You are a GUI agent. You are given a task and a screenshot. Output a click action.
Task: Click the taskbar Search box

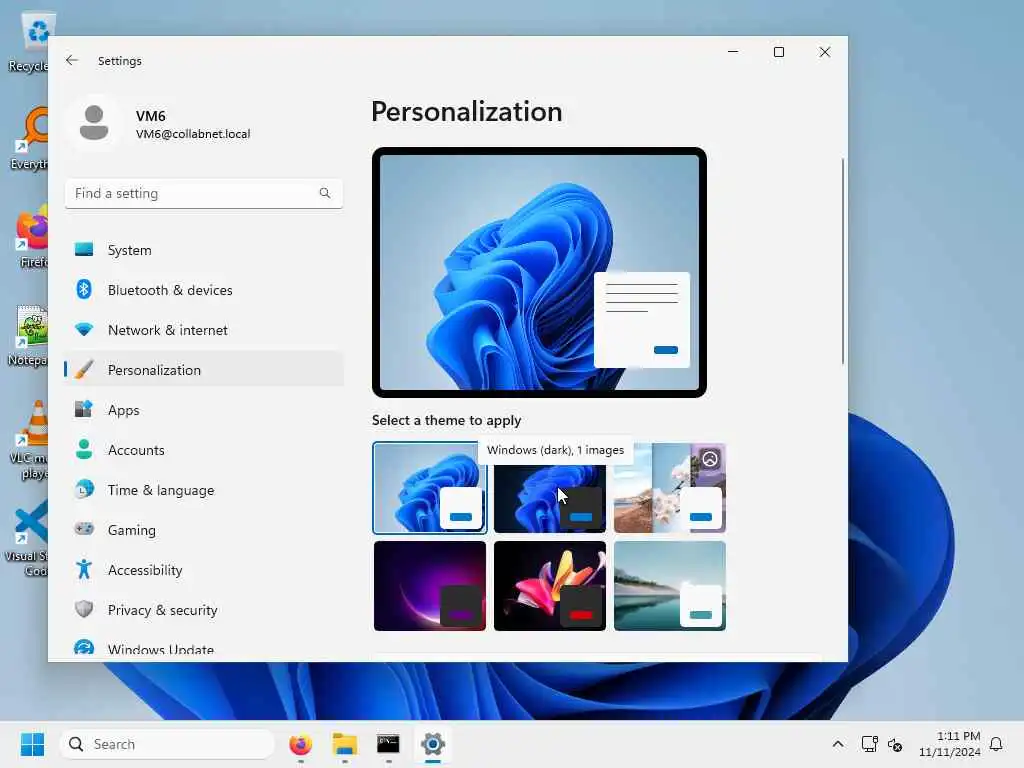coord(167,744)
